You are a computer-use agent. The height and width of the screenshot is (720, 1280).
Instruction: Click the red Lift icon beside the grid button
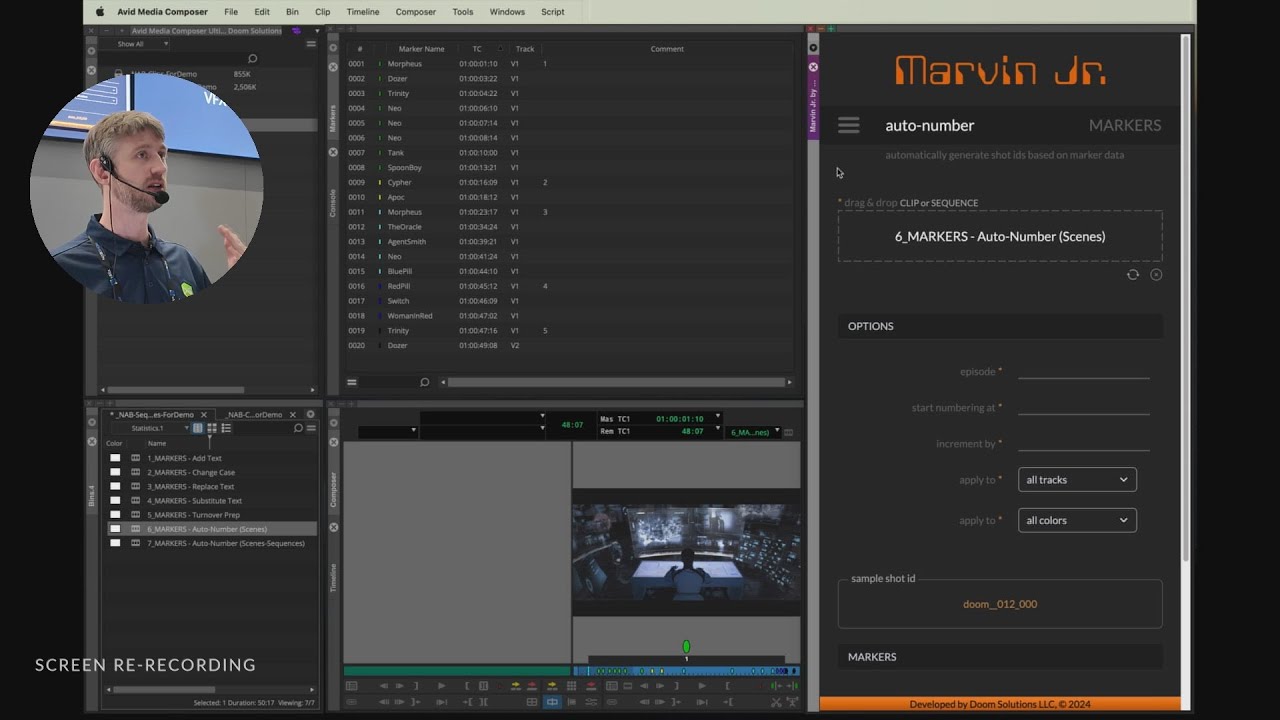pyautogui.click(x=591, y=686)
